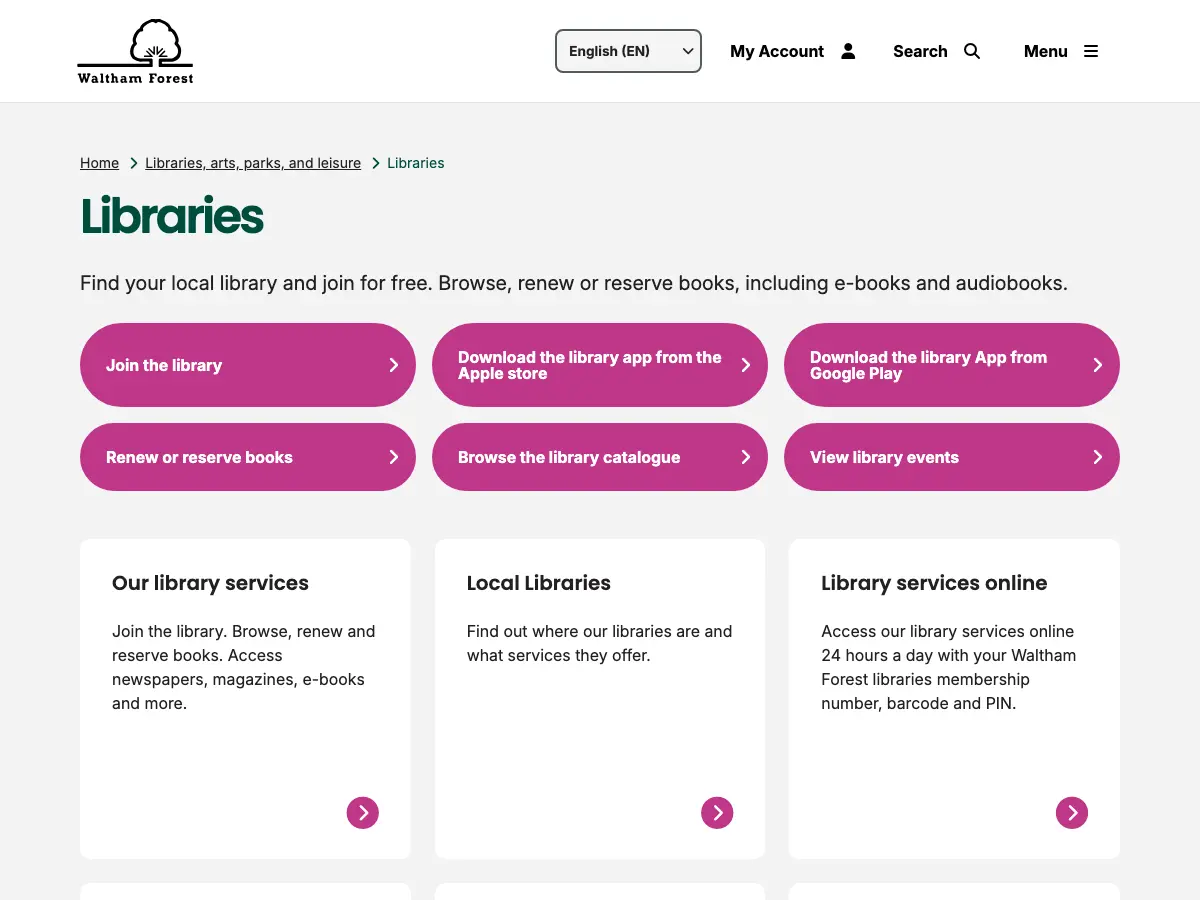This screenshot has height=900, width=1200.
Task: Click the Search magnifying glass icon
Action: coord(972,51)
